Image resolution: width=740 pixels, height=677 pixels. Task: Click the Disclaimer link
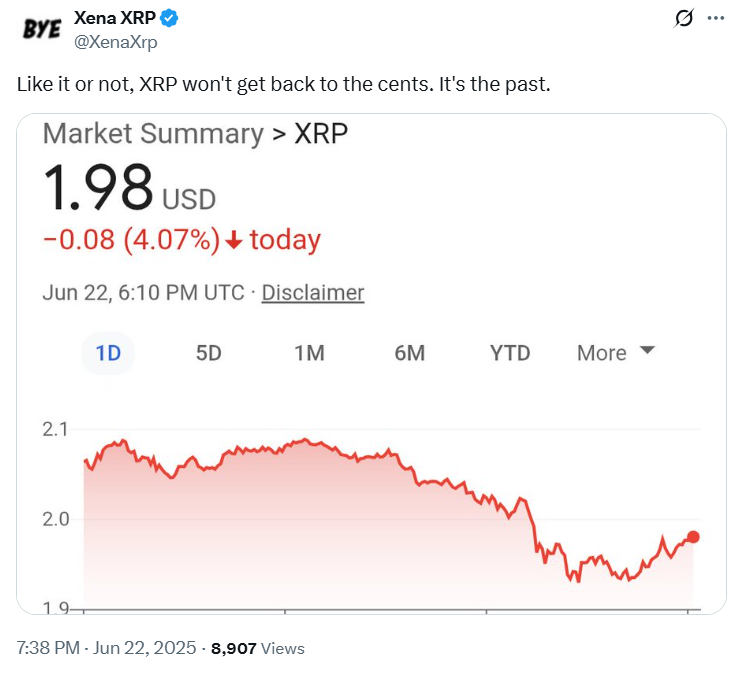312,293
